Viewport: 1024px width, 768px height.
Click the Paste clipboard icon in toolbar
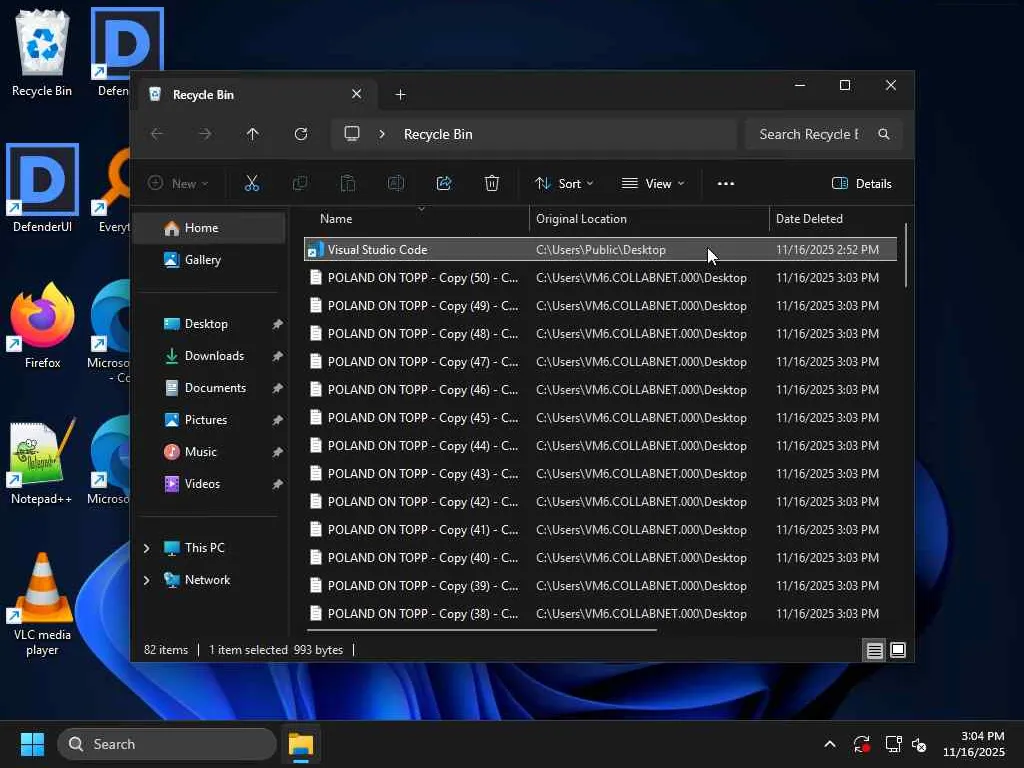click(x=348, y=184)
